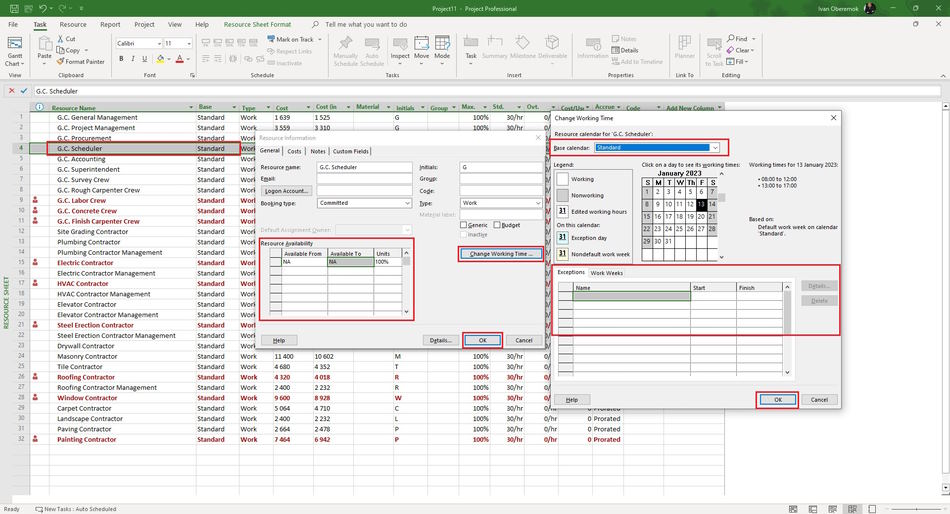Click the Mark on Track icon
The height and width of the screenshot is (514, 950).
271,39
